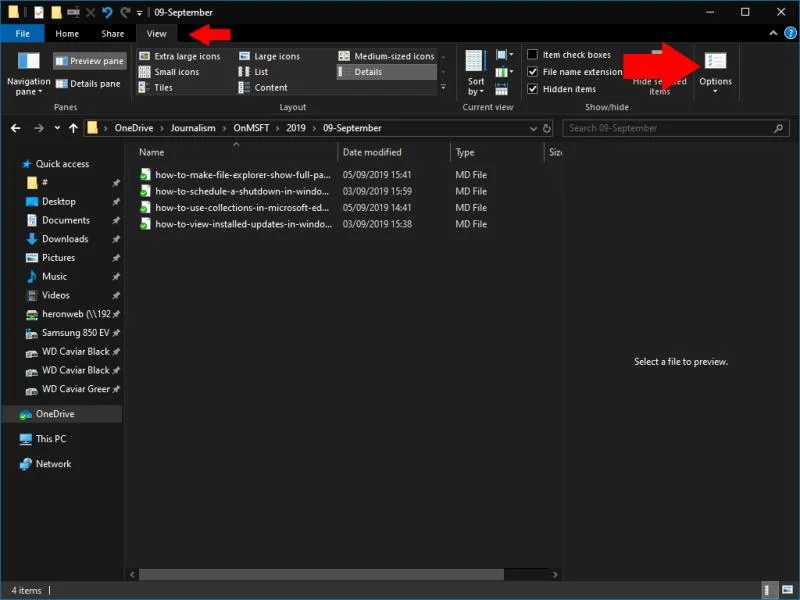Switch to the Home ribbon tab
This screenshot has width=800, height=600.
(x=67, y=34)
